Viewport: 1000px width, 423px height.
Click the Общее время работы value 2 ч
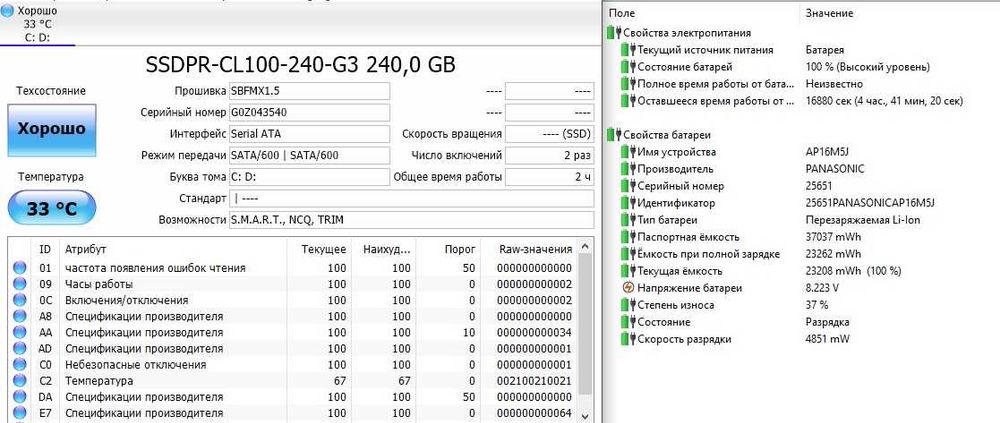(550, 177)
